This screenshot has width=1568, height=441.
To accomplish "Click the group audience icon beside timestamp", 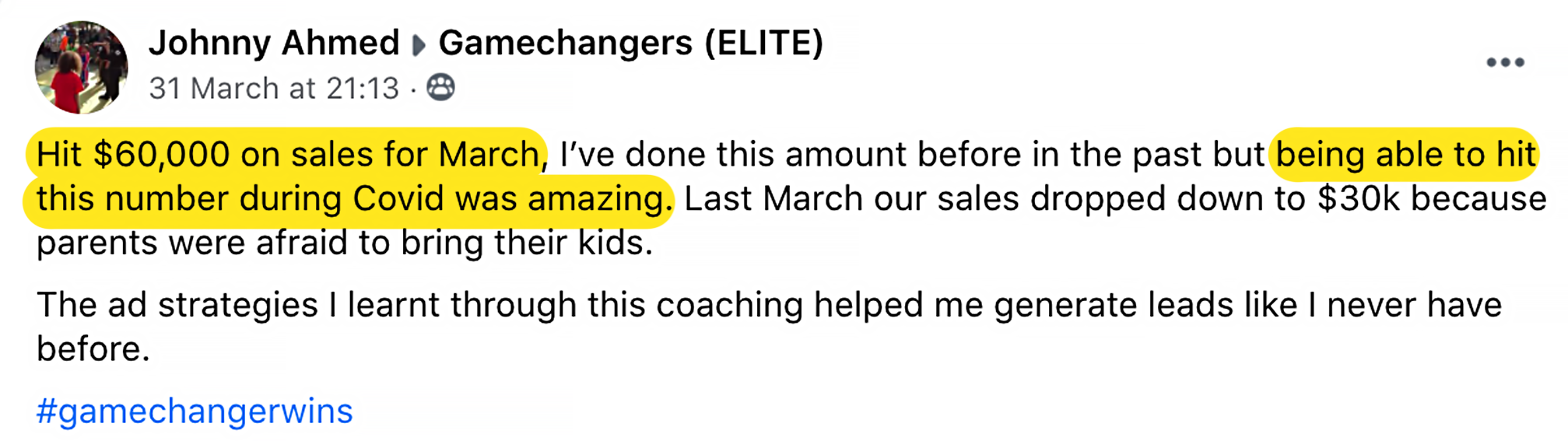I will (441, 87).
